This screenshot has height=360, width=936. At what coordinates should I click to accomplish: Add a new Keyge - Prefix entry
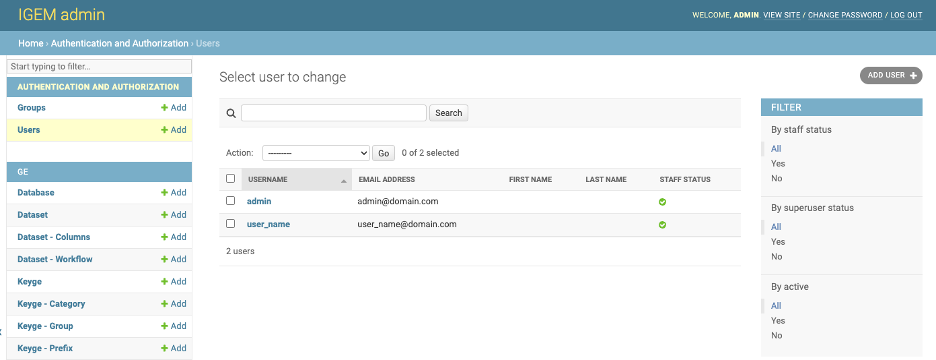174,348
